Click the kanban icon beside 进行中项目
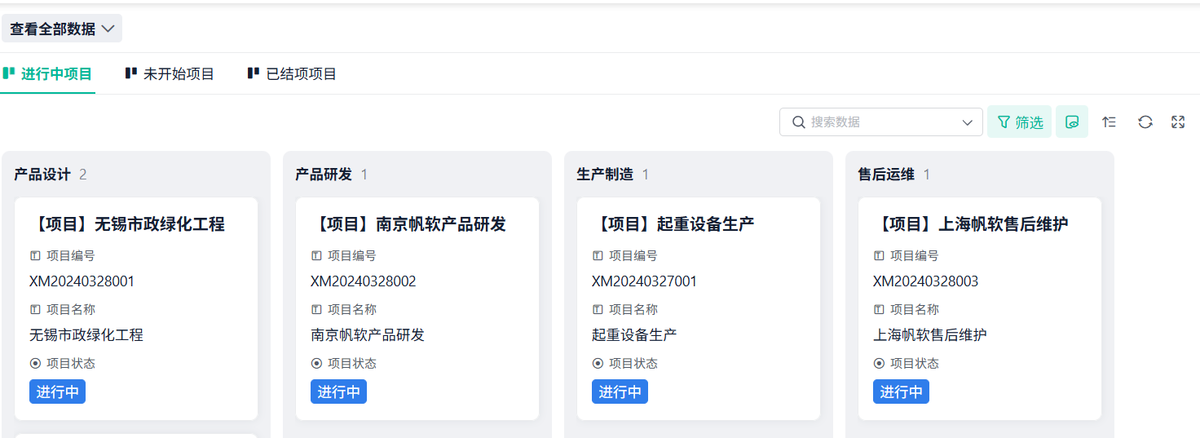Screen dimensions: 1200x438 [8, 73]
